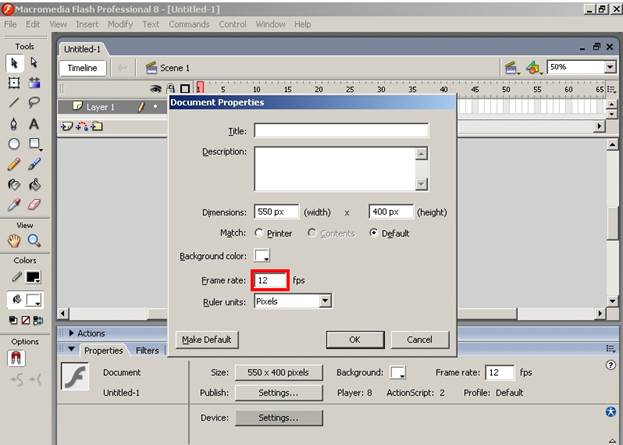Open the Edit Scene clapper menu
623x445 pixels.
point(511,68)
